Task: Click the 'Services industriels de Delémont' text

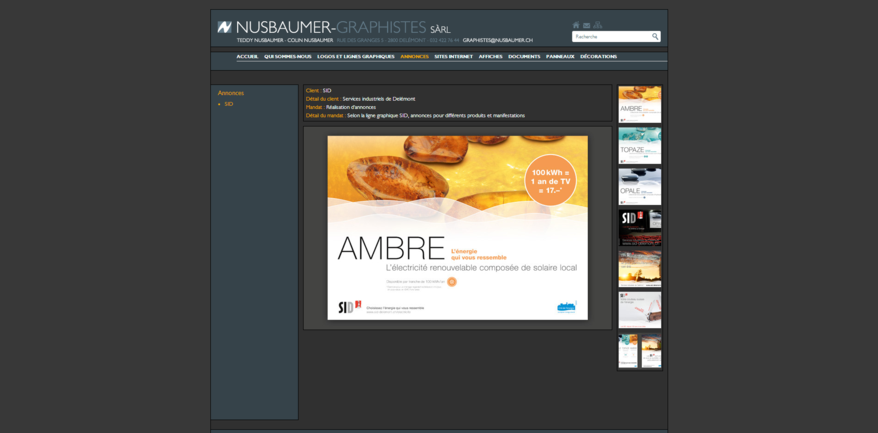Action: pos(379,99)
